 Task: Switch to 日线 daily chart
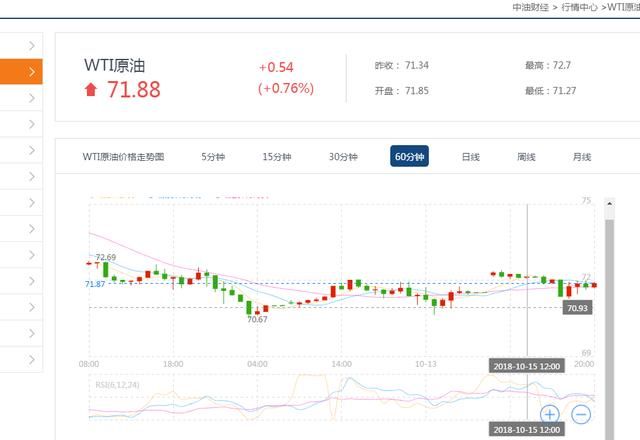tap(471, 157)
